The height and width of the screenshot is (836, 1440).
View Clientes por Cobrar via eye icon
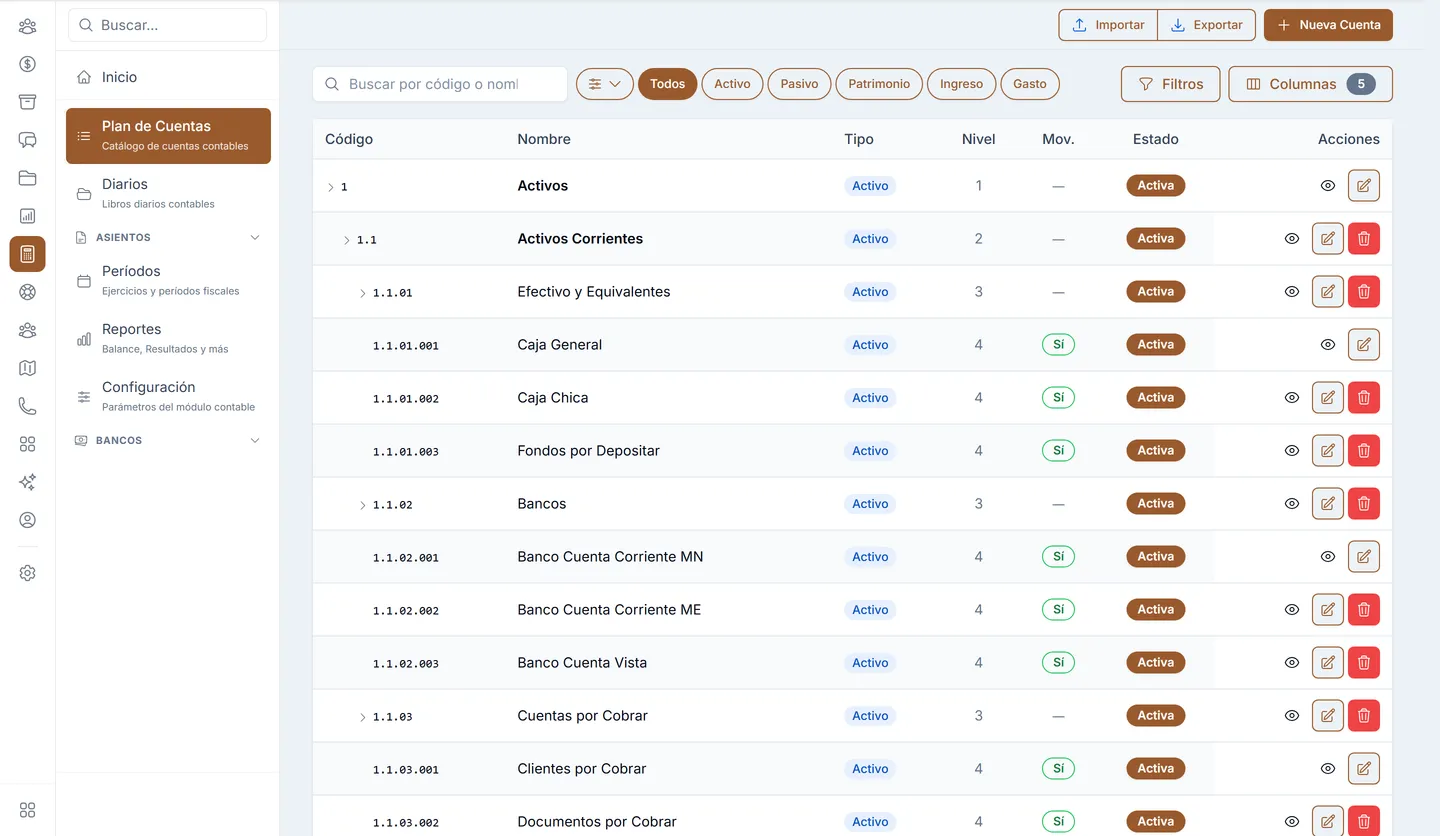click(1328, 769)
